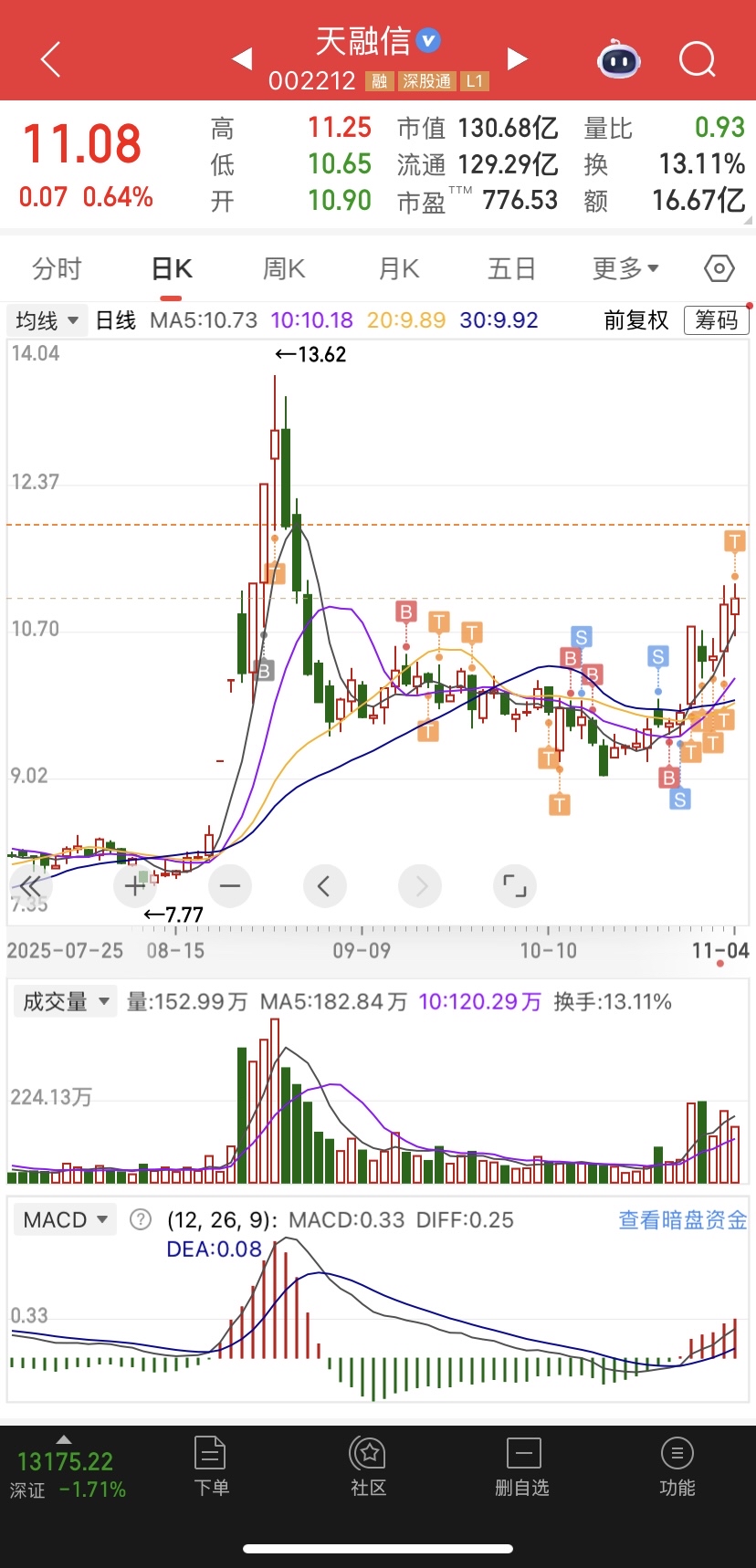Image resolution: width=756 pixels, height=1568 pixels.
Task: Tap the 融 margin tag
Action: pos(379,81)
